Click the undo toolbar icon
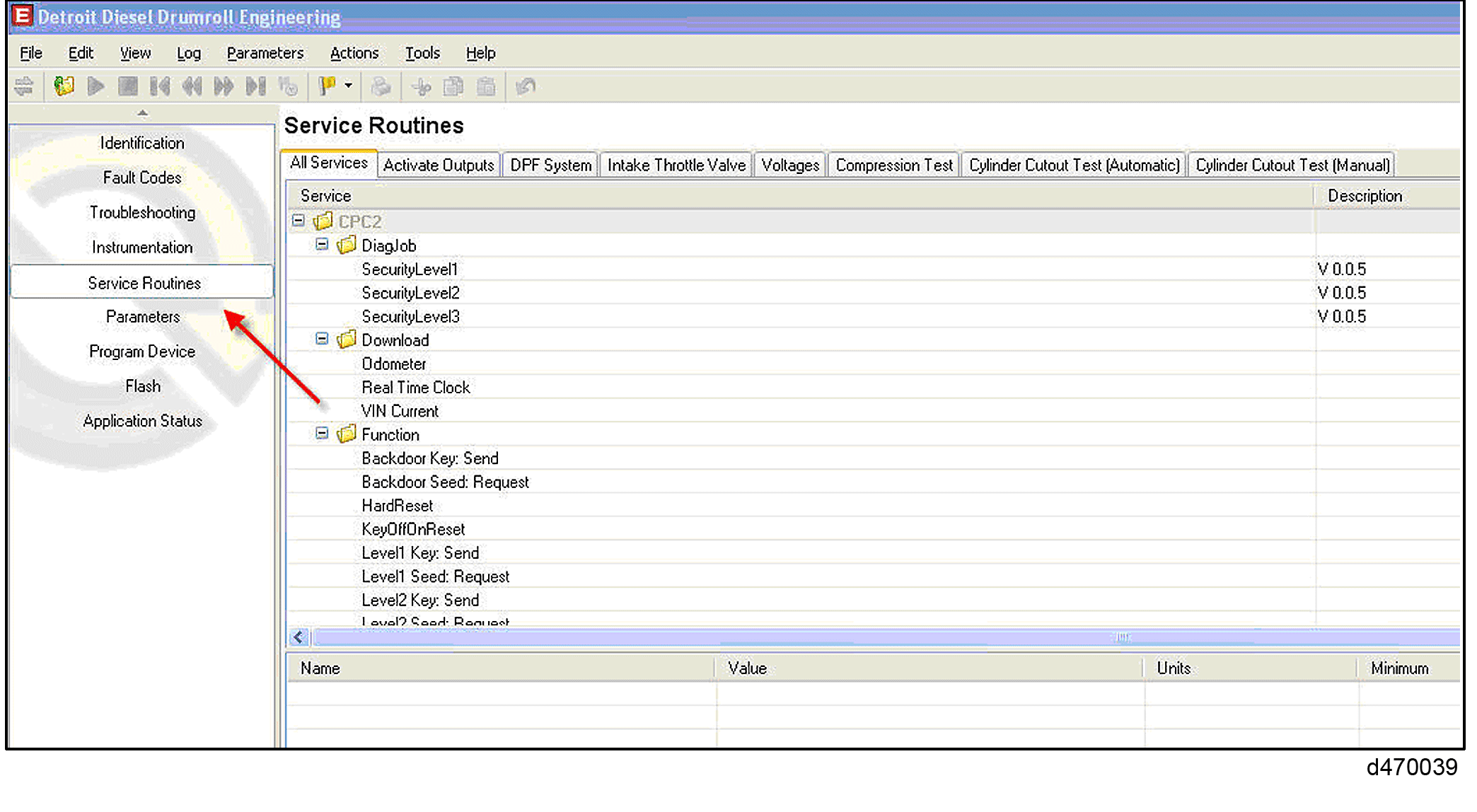Viewport: 1477px width, 812px height. tap(526, 86)
